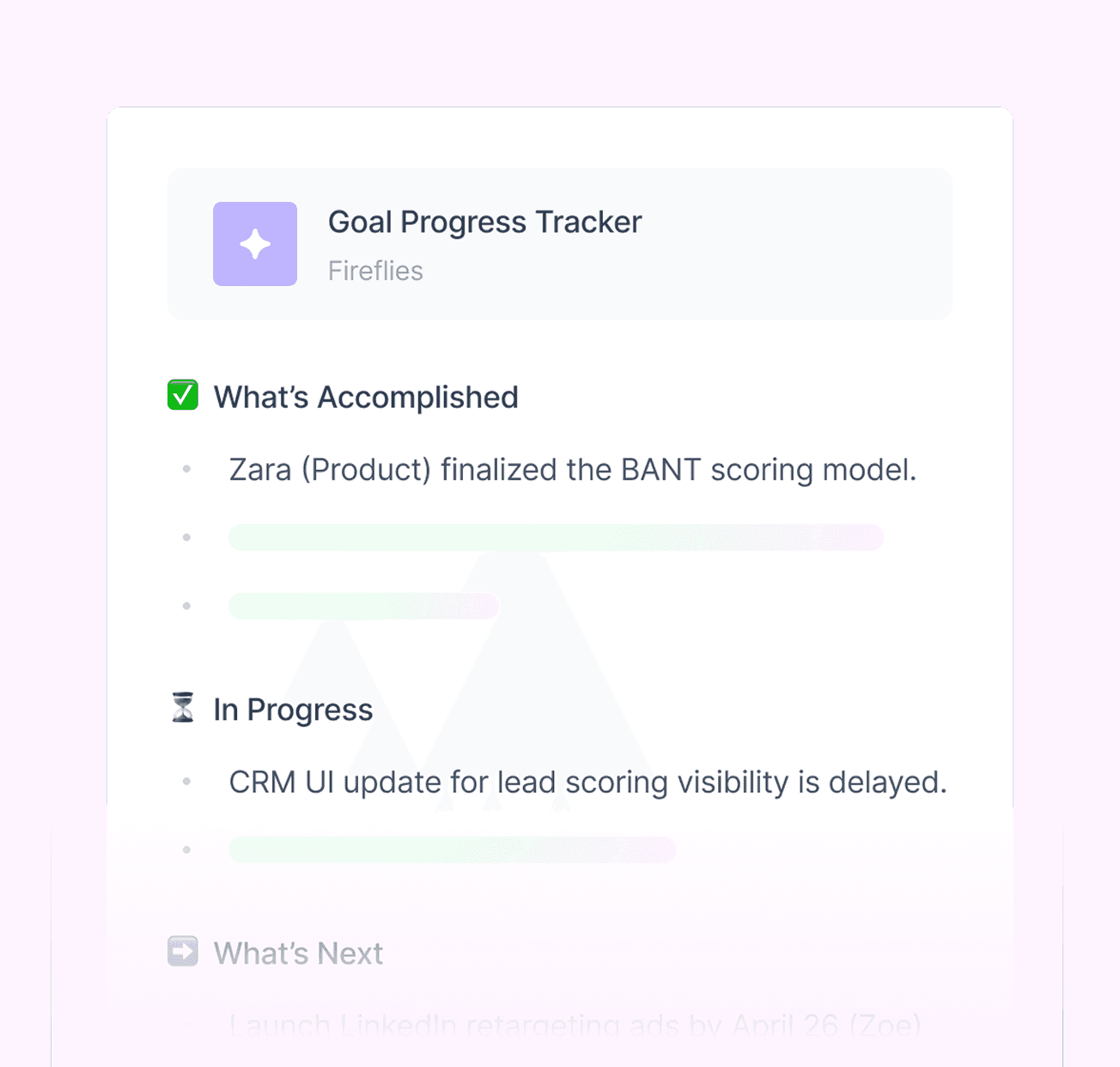Screen dimensions: 1120x1067
Task: Click the CRM UI update delayed item
Action: tap(587, 783)
